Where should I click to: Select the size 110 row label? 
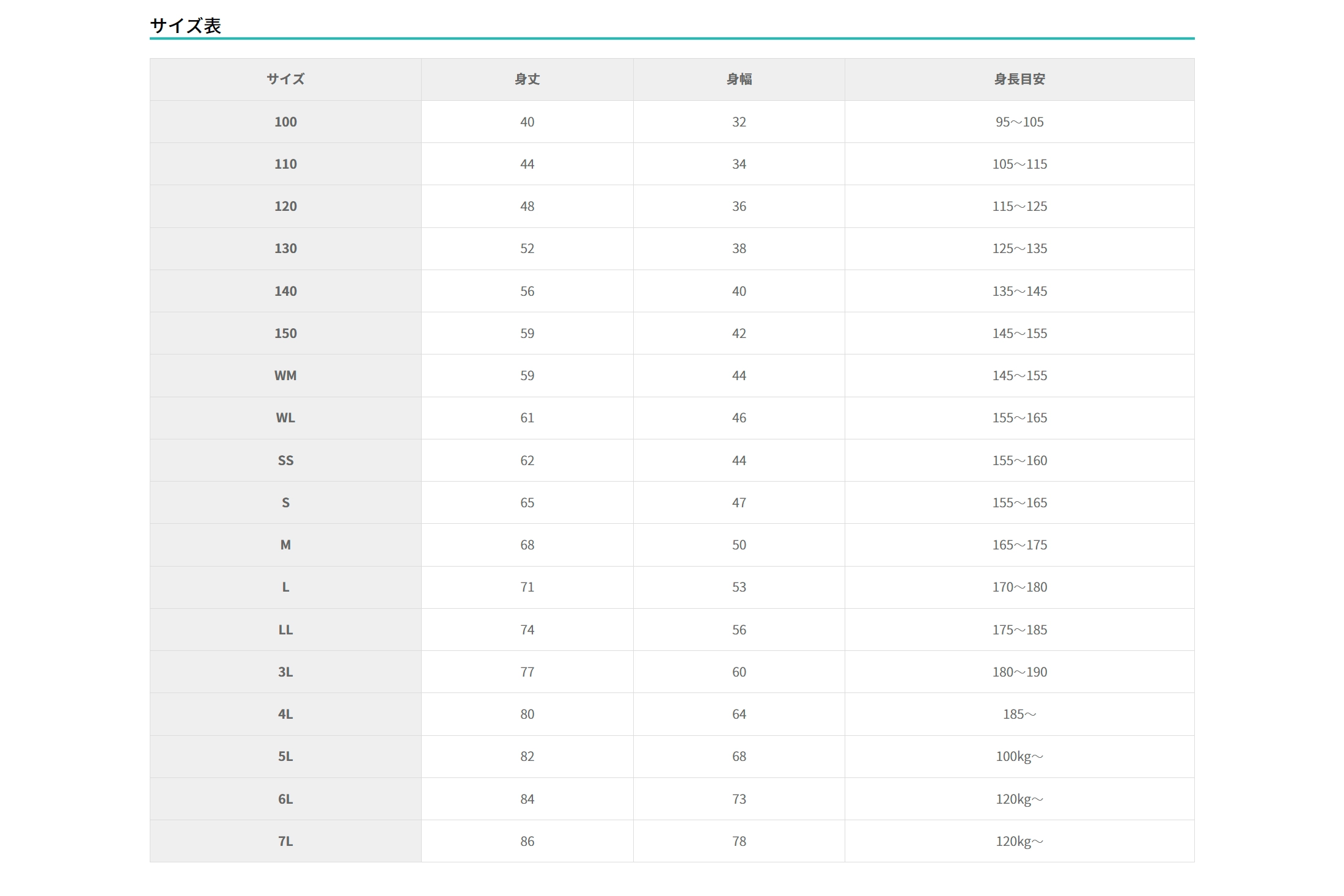285,164
